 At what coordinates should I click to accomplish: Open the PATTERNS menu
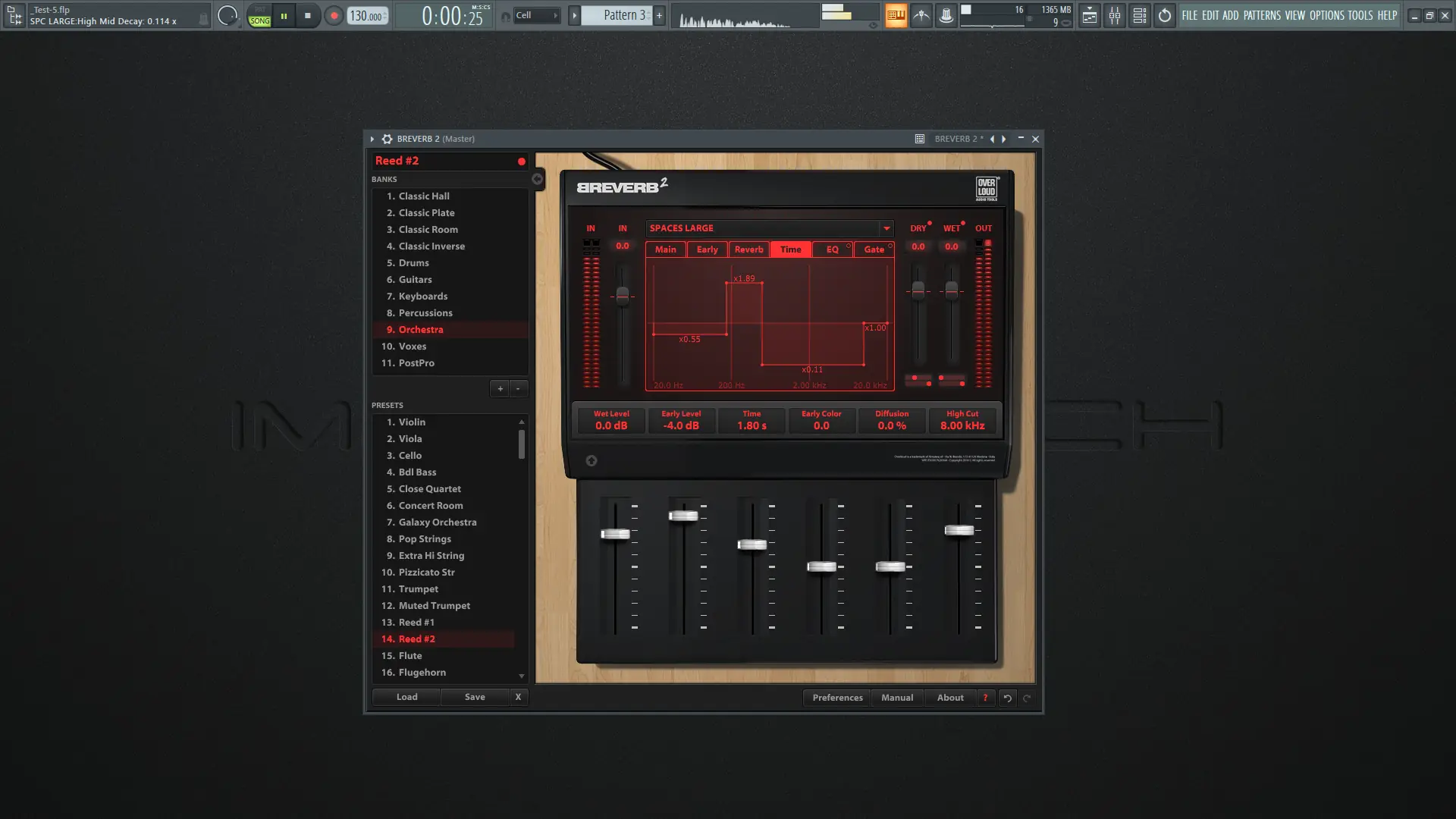click(1261, 15)
